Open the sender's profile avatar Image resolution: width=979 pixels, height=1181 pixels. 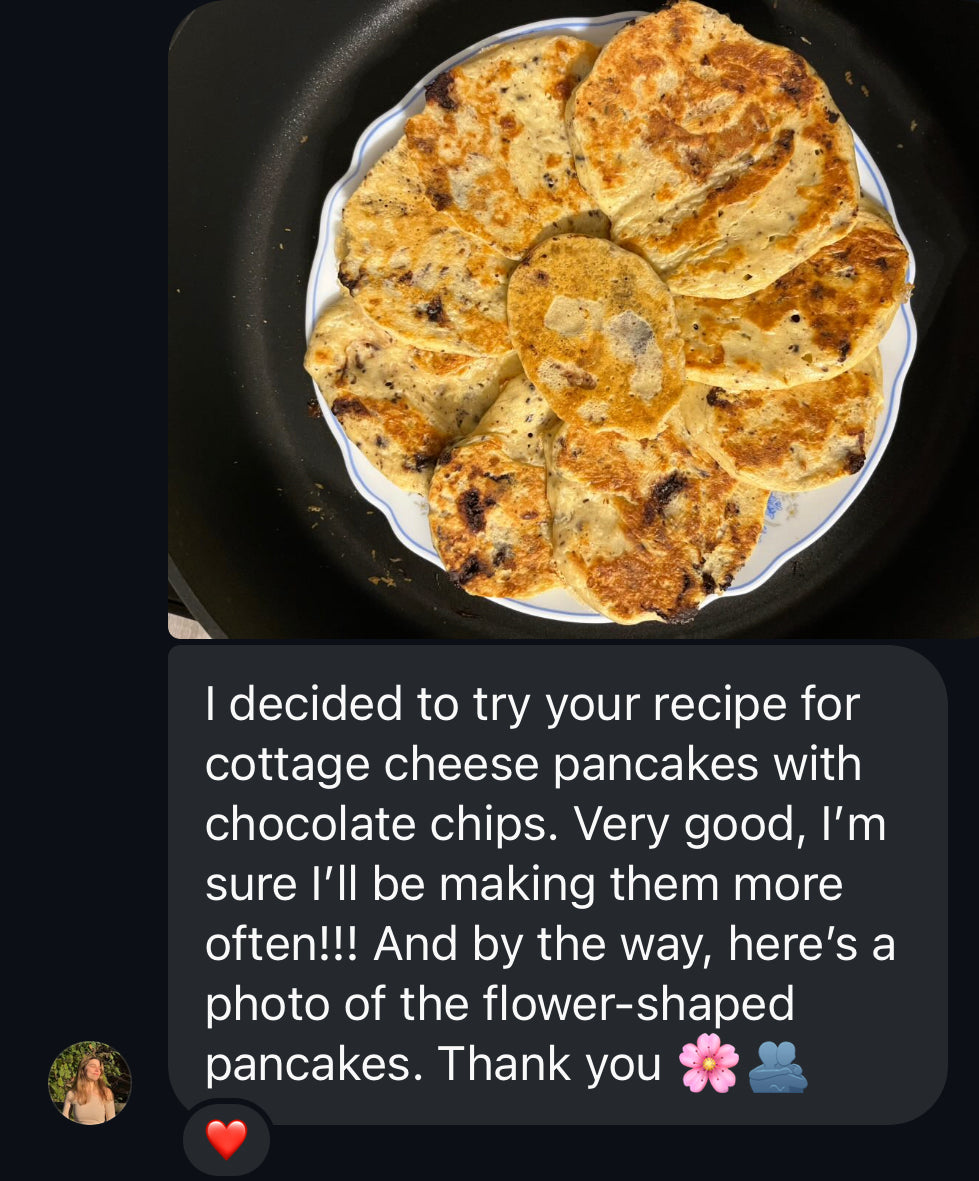coord(90,1083)
